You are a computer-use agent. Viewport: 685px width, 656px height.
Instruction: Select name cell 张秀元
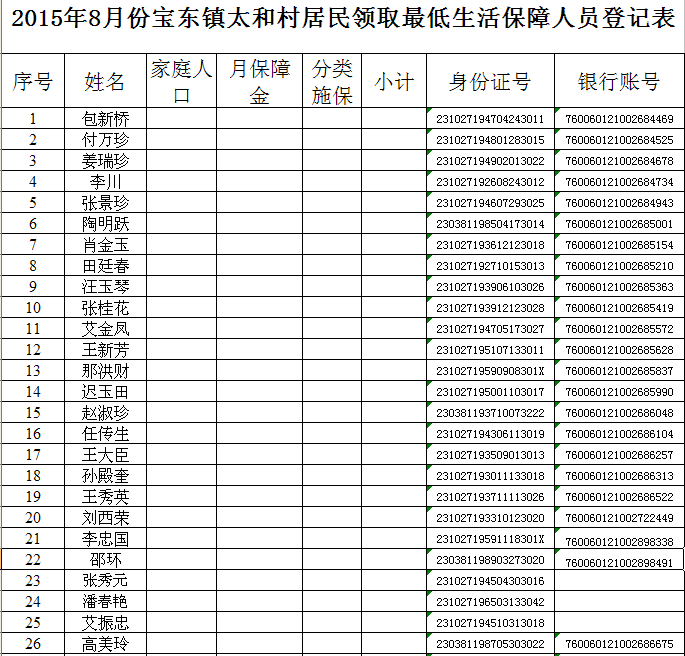pyautogui.click(x=105, y=580)
